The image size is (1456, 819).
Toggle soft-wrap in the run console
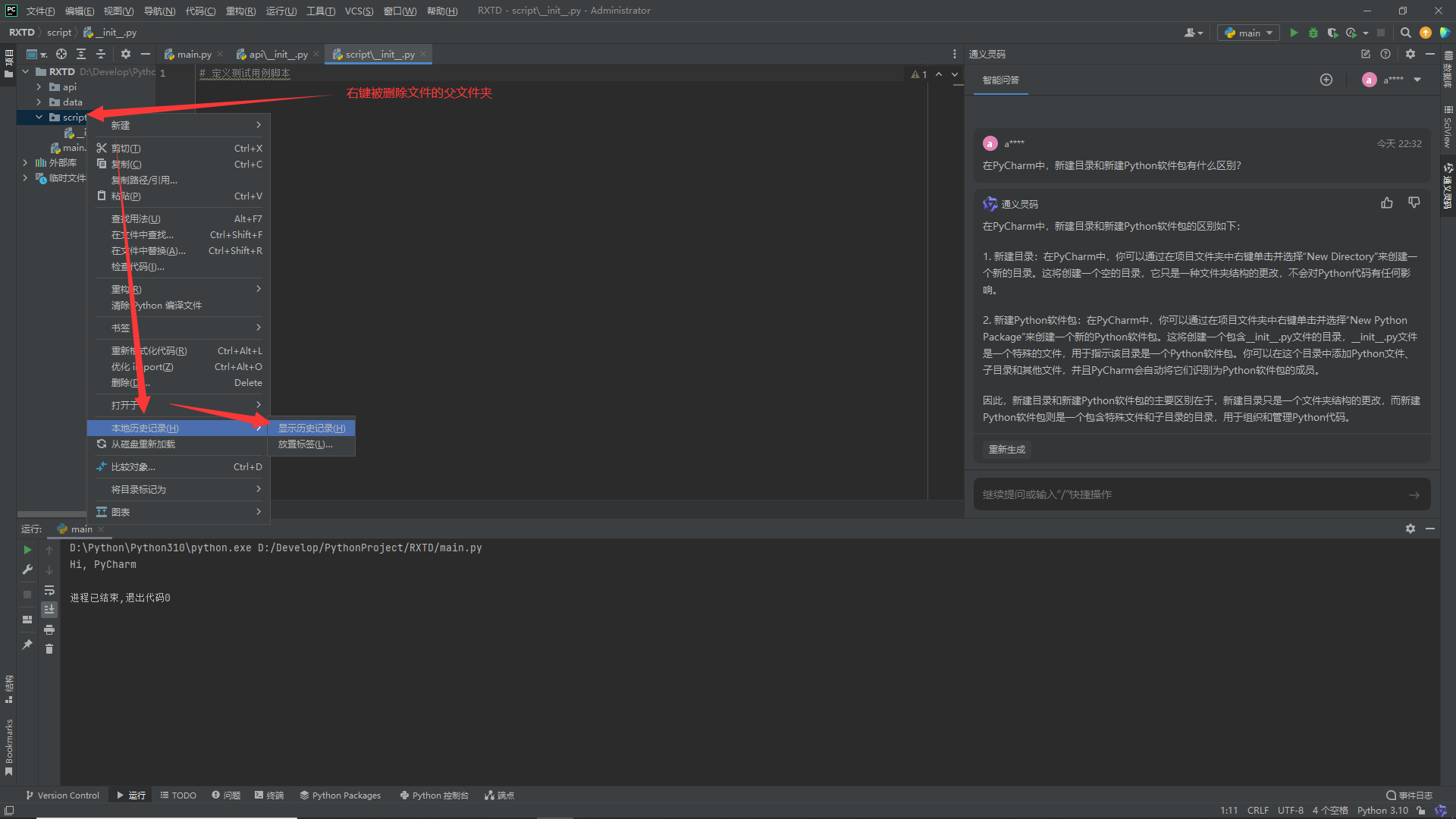pyautogui.click(x=49, y=590)
